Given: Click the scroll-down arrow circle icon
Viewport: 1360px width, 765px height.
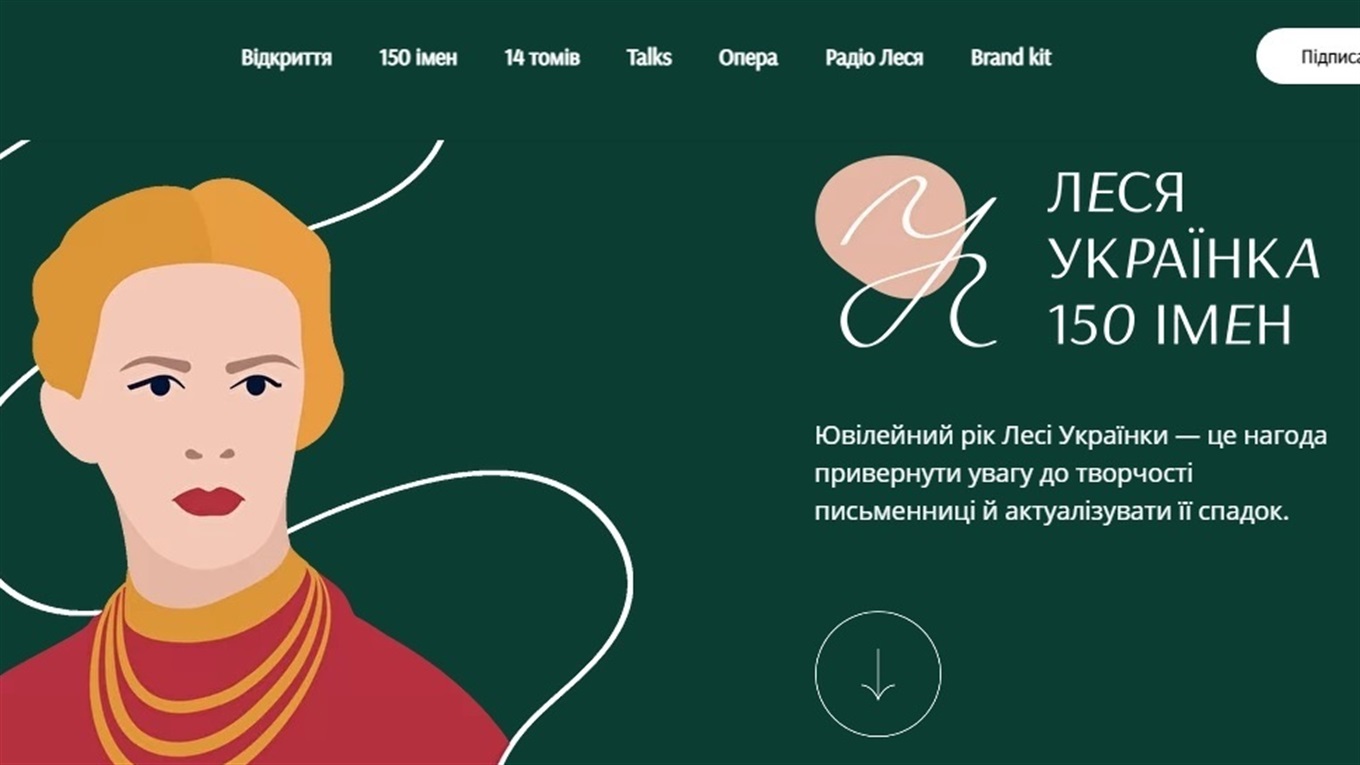Looking at the screenshot, I should click(878, 674).
